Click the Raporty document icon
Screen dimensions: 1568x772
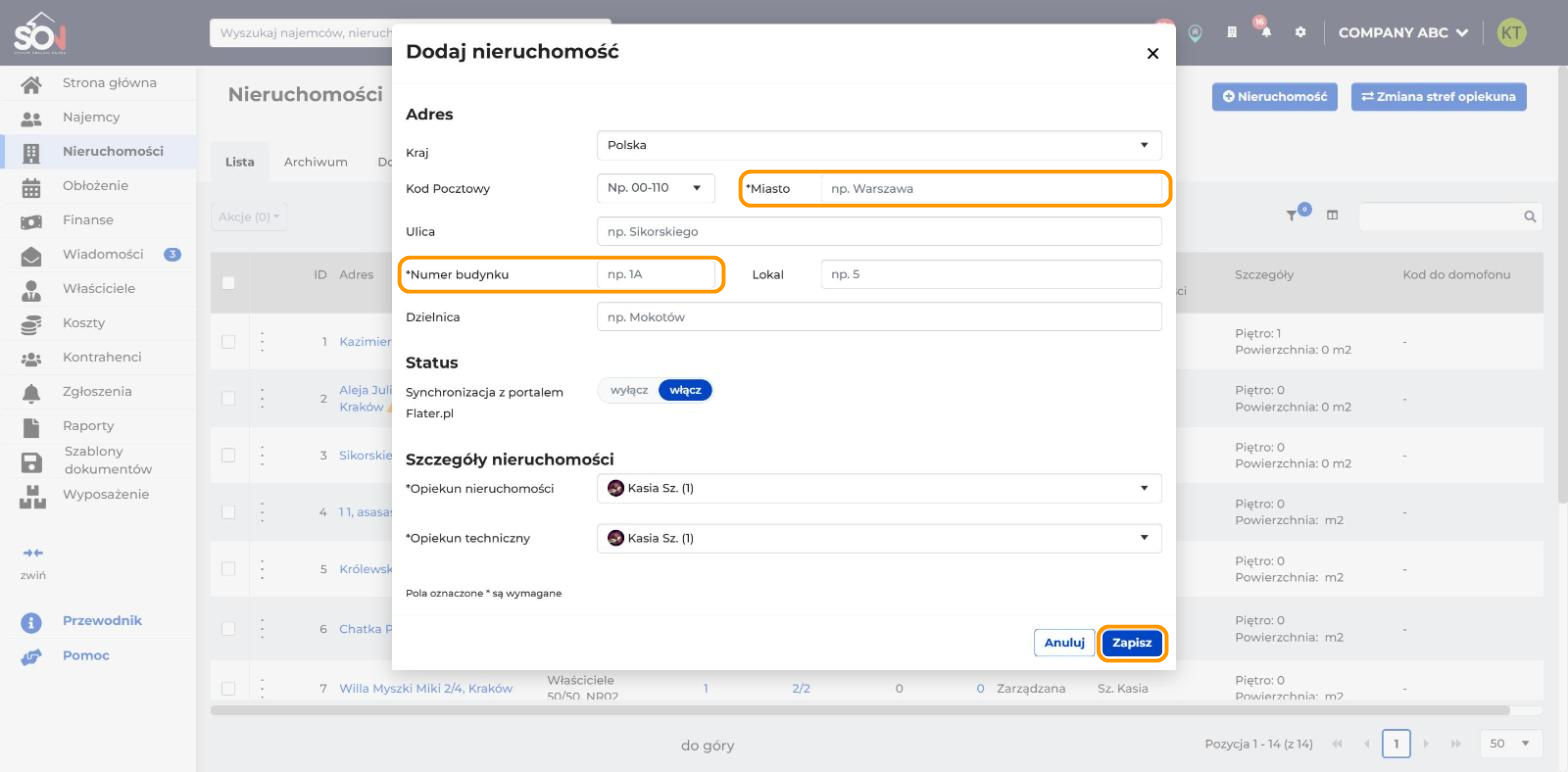(x=31, y=427)
